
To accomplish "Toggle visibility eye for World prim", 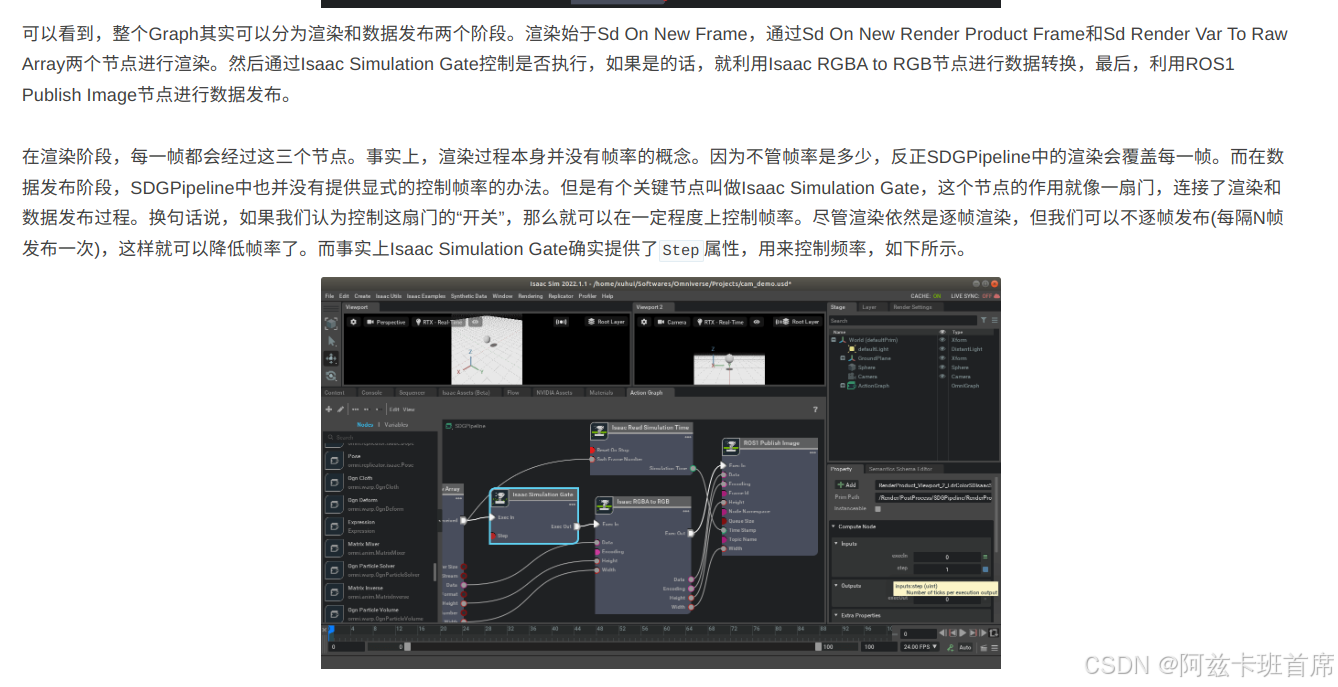I will point(942,340).
